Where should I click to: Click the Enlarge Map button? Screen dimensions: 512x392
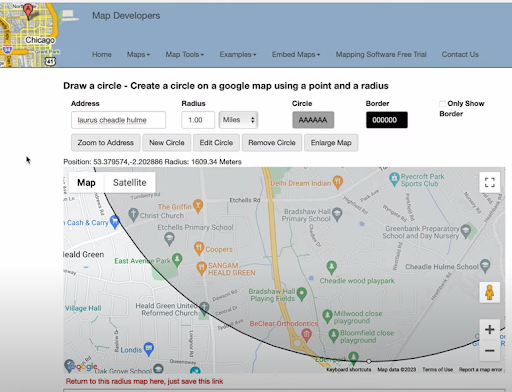pyautogui.click(x=331, y=143)
